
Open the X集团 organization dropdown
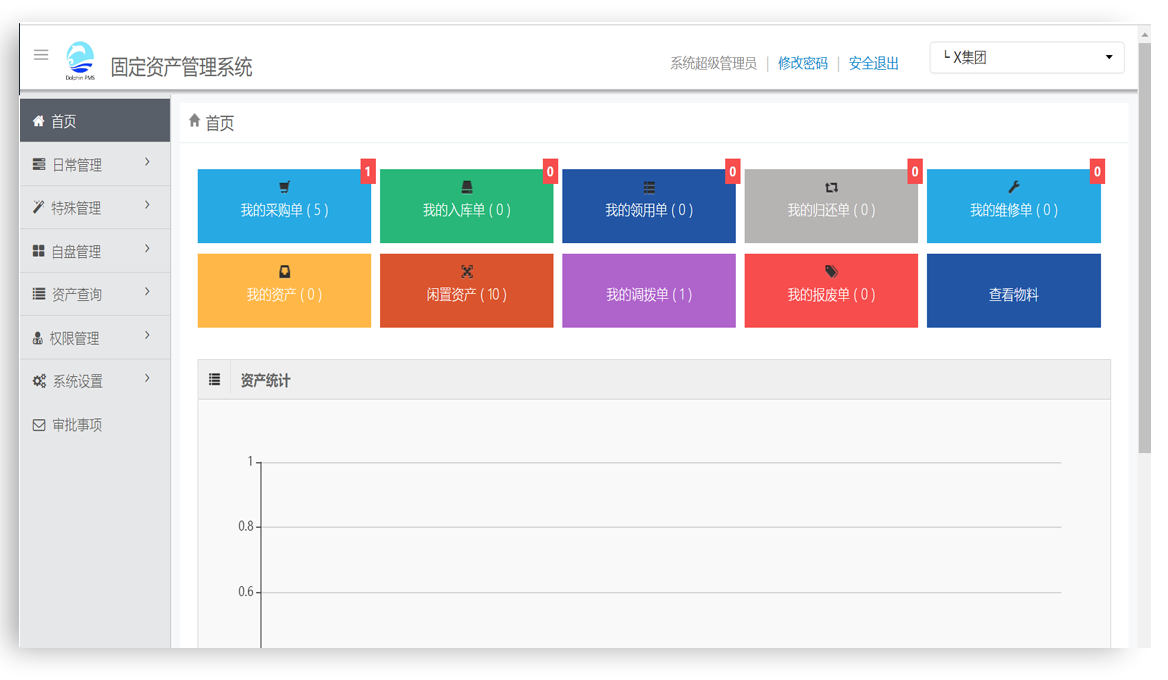pos(1026,58)
